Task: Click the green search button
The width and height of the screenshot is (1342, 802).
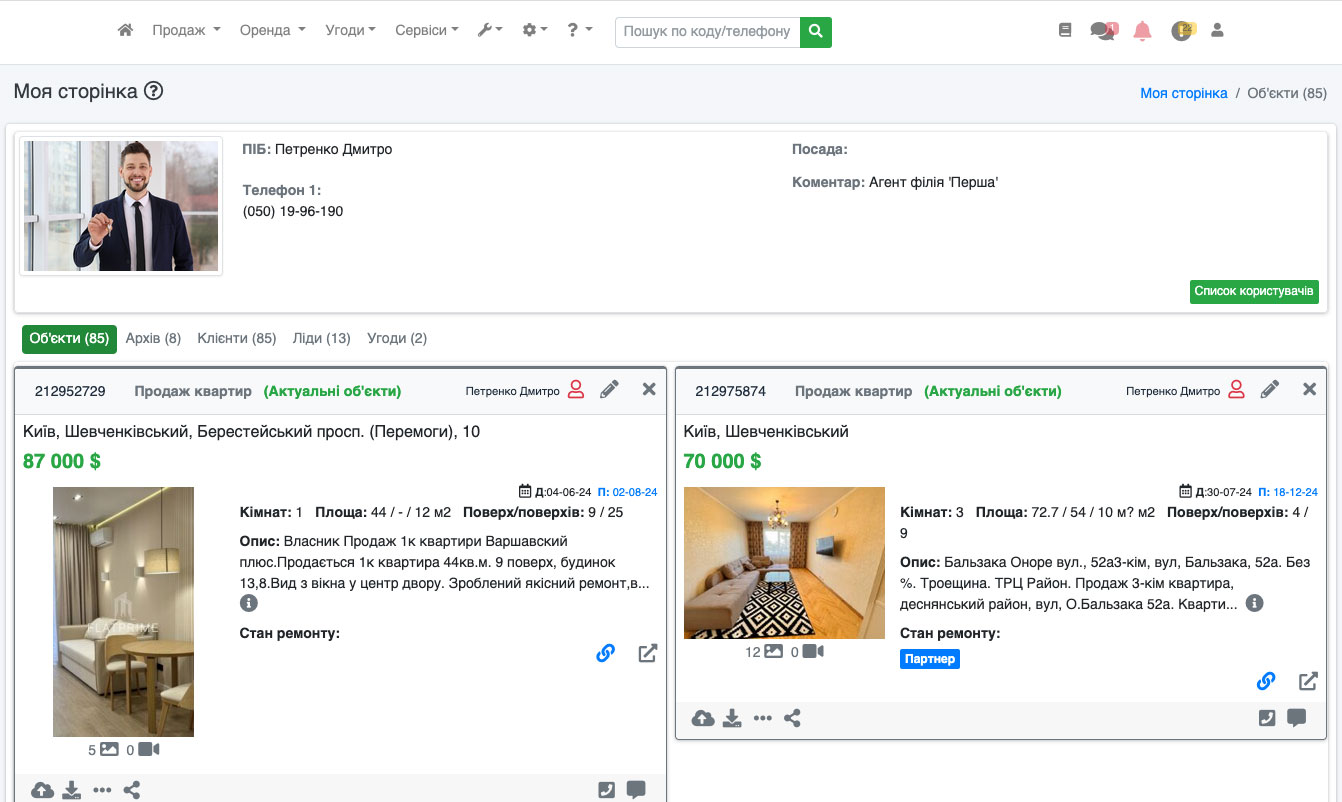Action: (816, 32)
